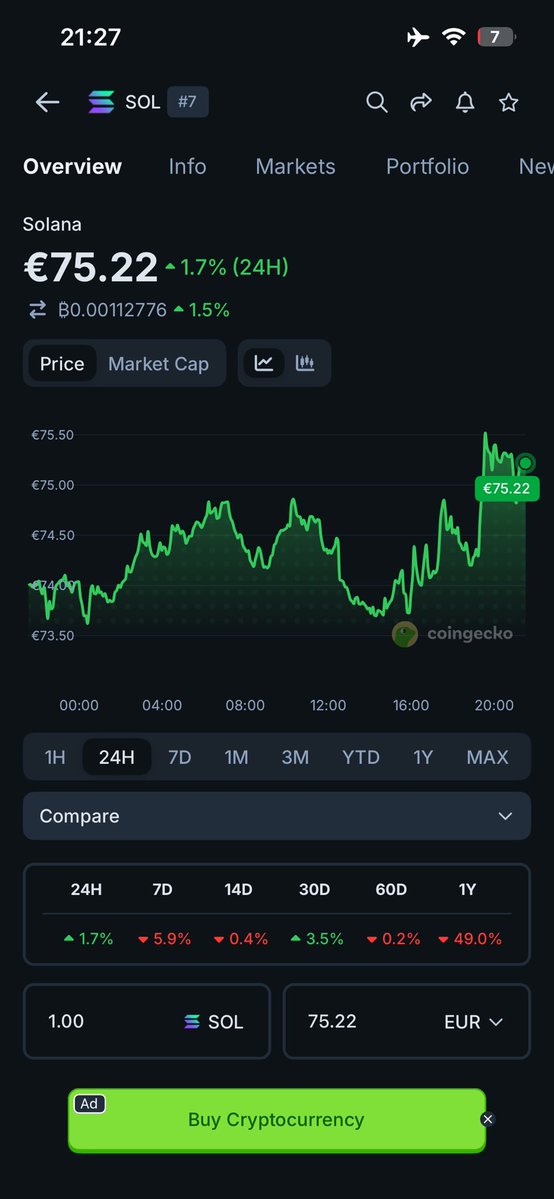Tap the #7 rank badge

coord(187,102)
